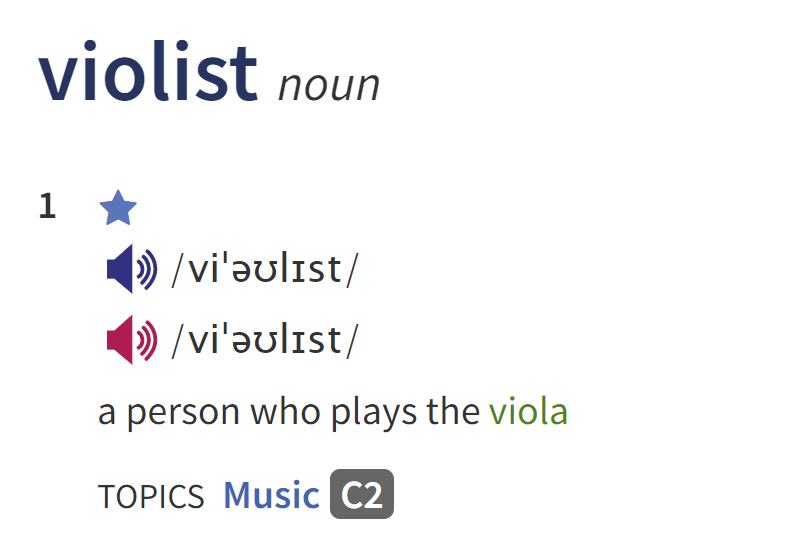Click the phonetic transcription beside blue speaker

click(x=263, y=270)
